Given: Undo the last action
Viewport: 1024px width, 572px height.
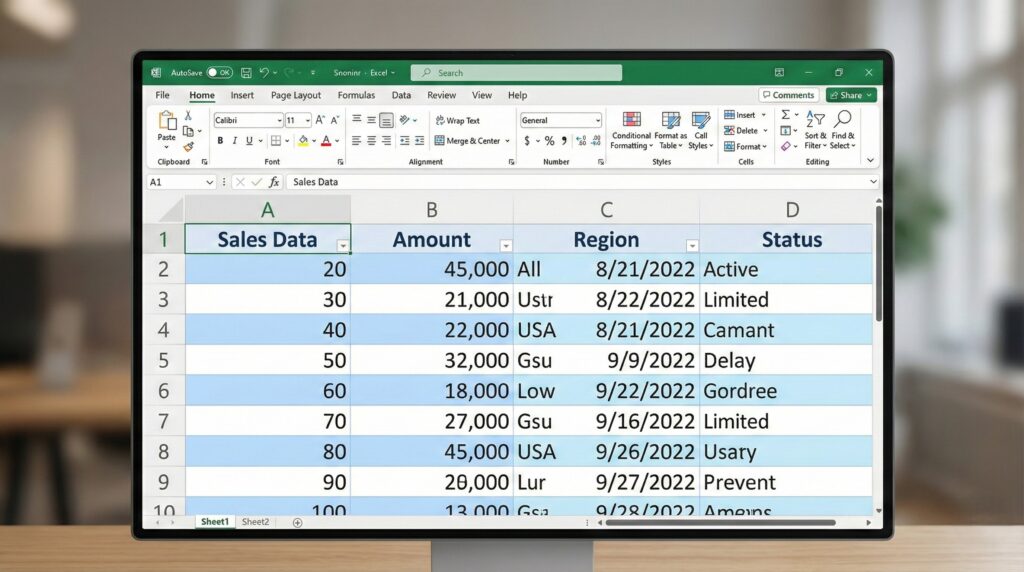Looking at the screenshot, I should point(264,72).
